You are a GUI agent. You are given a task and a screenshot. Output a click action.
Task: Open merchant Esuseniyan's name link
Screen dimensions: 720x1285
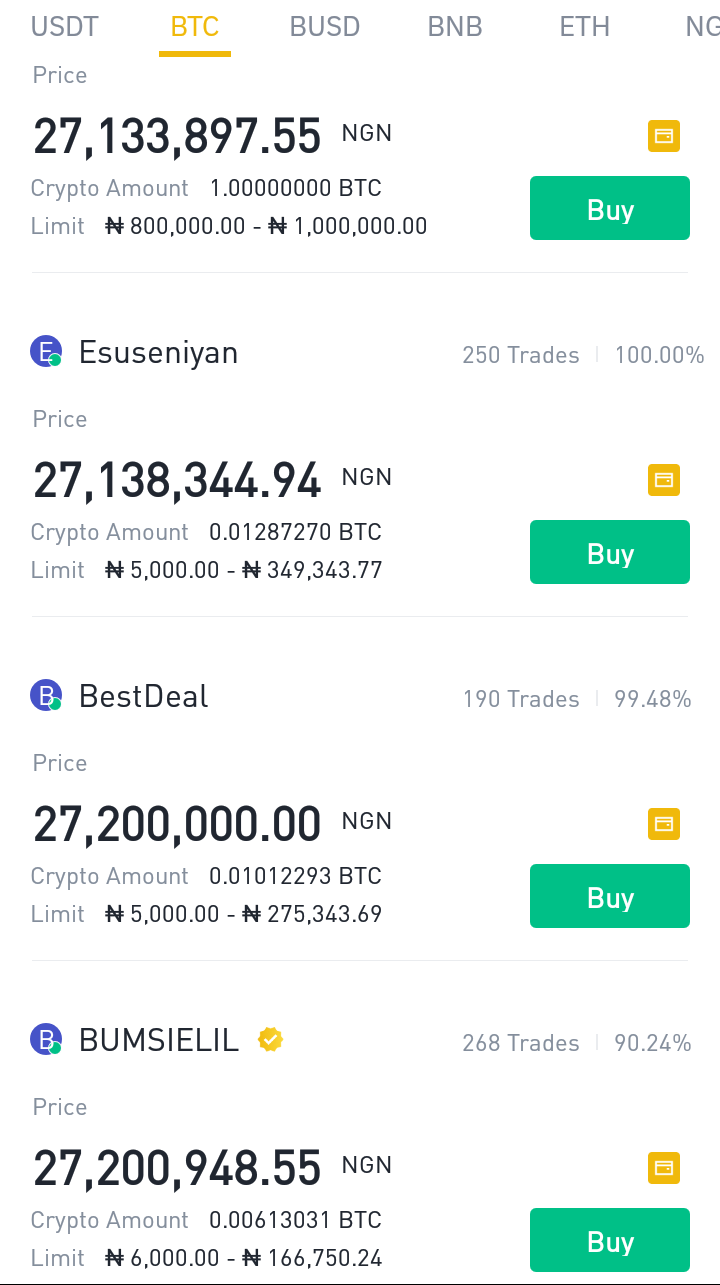158,353
